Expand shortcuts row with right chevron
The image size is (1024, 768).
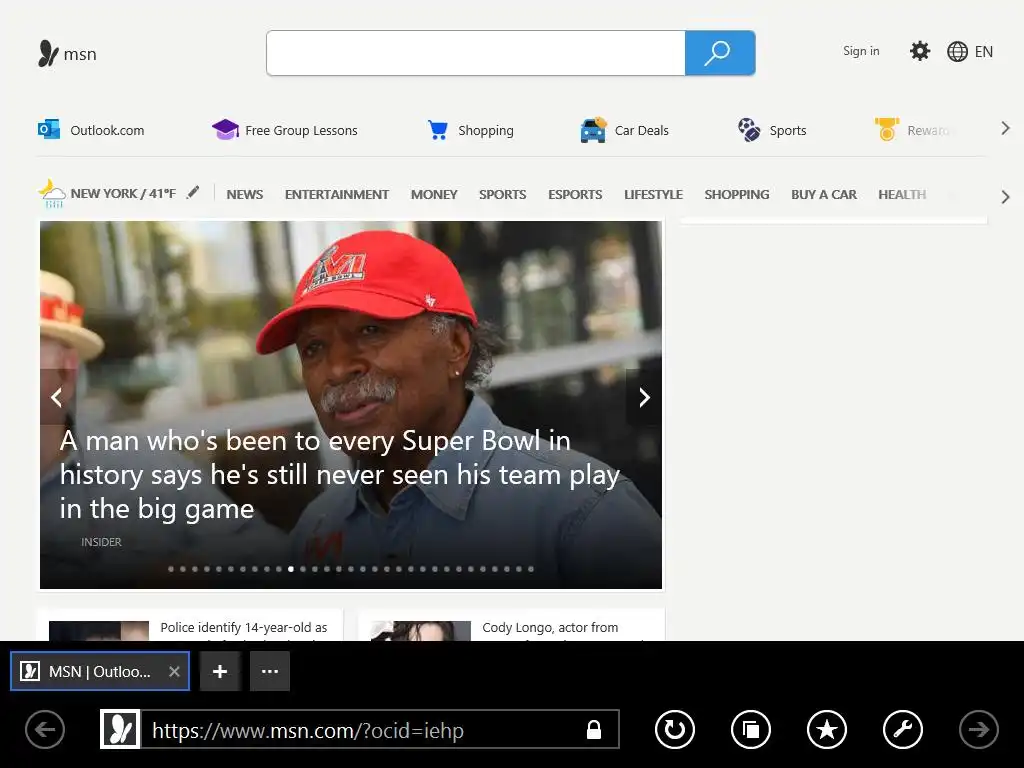coord(1006,129)
